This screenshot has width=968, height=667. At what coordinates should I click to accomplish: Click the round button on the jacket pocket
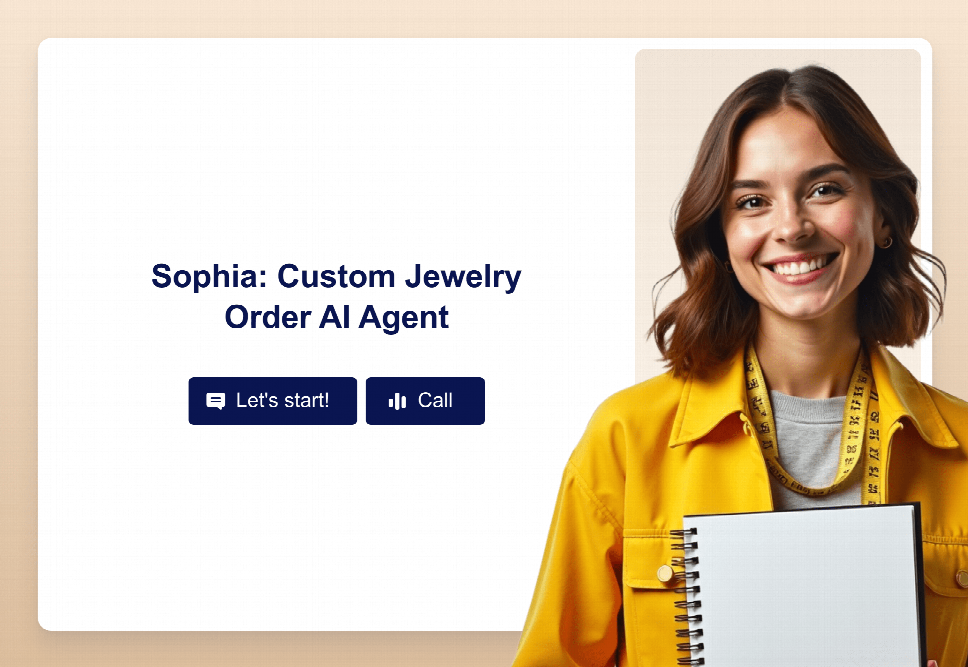click(x=665, y=574)
